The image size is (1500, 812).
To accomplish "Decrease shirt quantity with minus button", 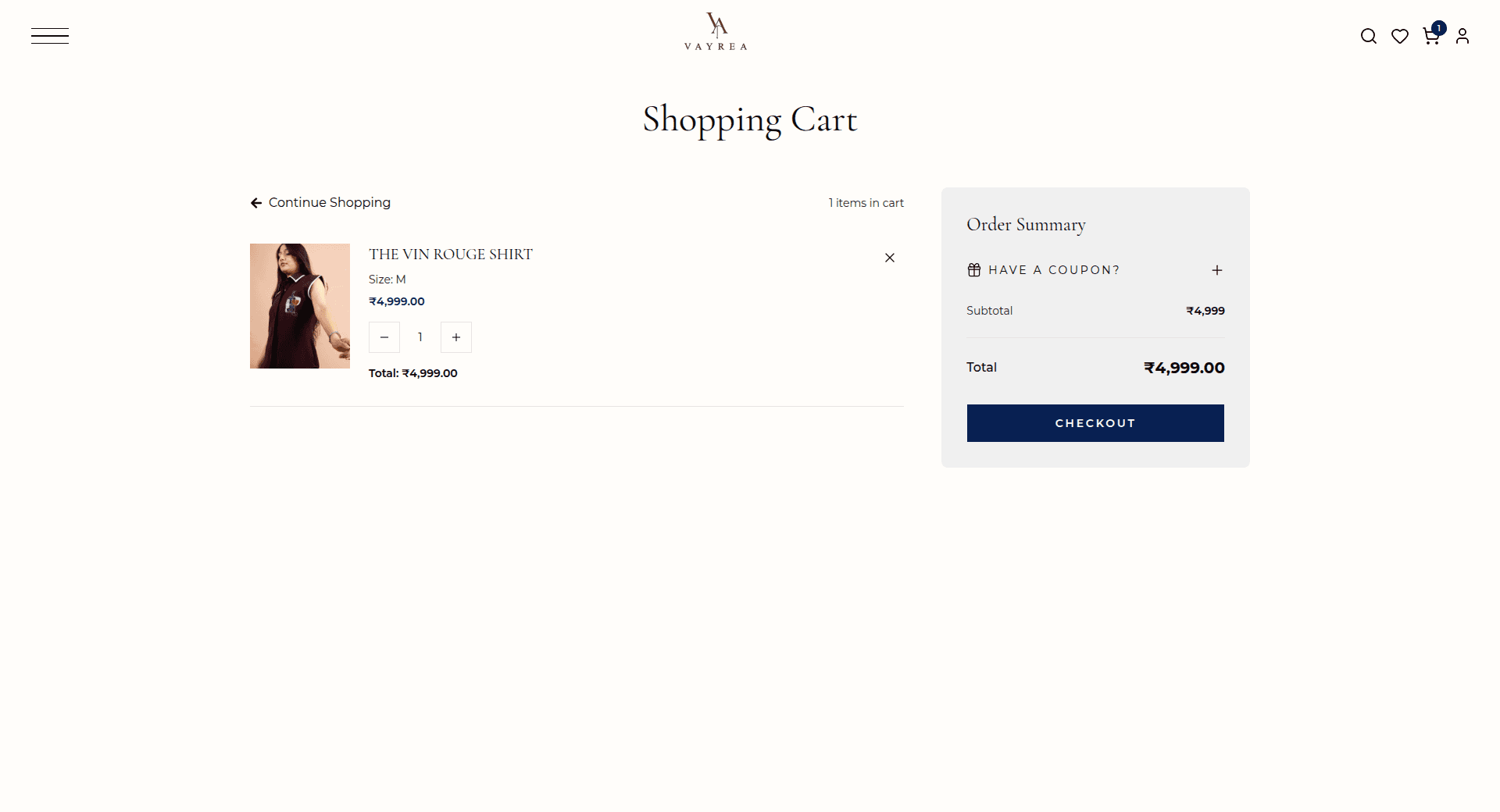I will (x=384, y=337).
